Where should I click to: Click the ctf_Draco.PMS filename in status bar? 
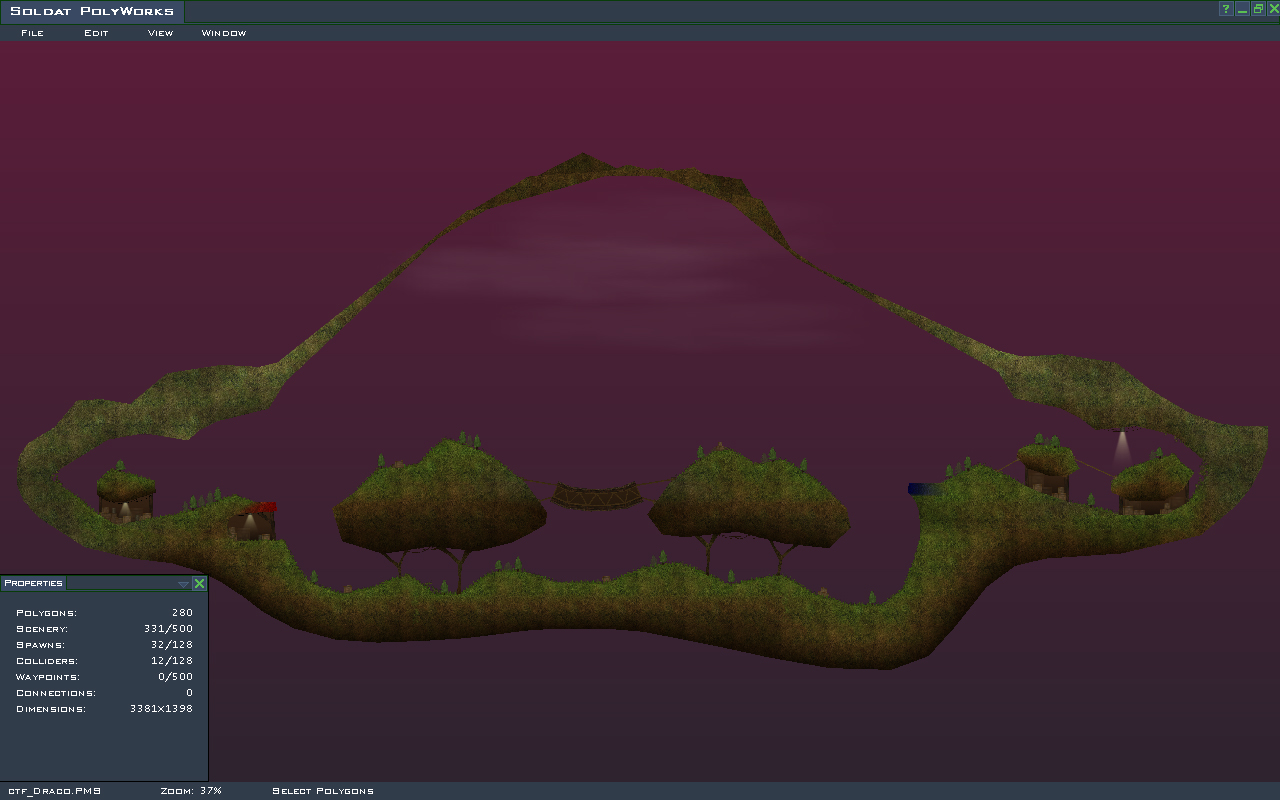pos(54,791)
